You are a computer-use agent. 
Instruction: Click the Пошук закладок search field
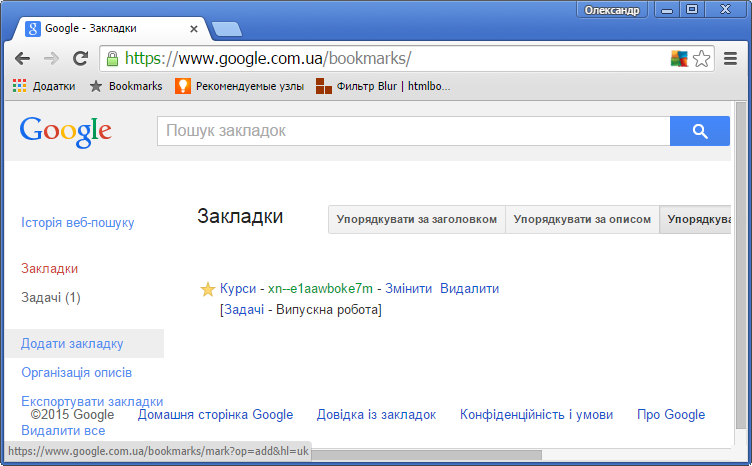tap(412, 131)
